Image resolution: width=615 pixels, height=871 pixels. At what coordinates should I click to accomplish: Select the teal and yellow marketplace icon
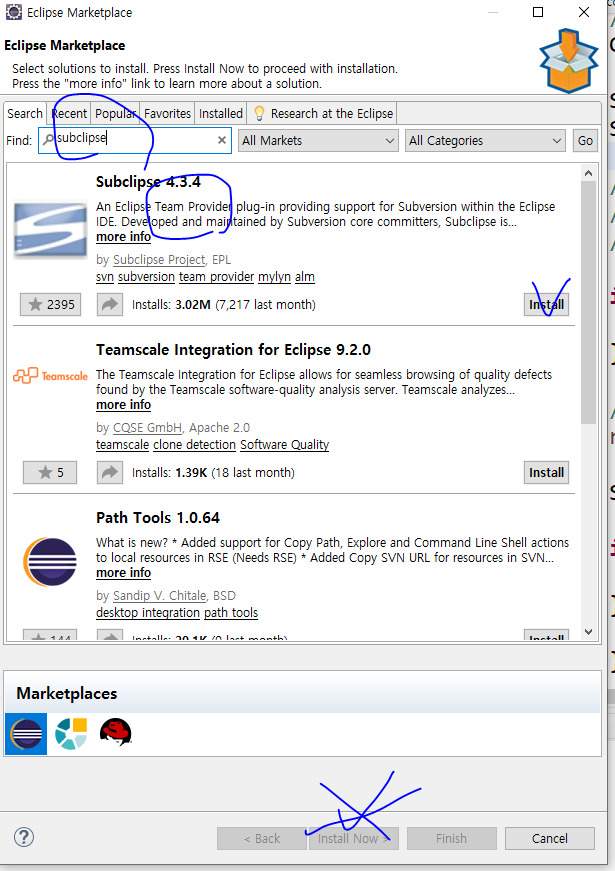pyautogui.click(x=71, y=734)
